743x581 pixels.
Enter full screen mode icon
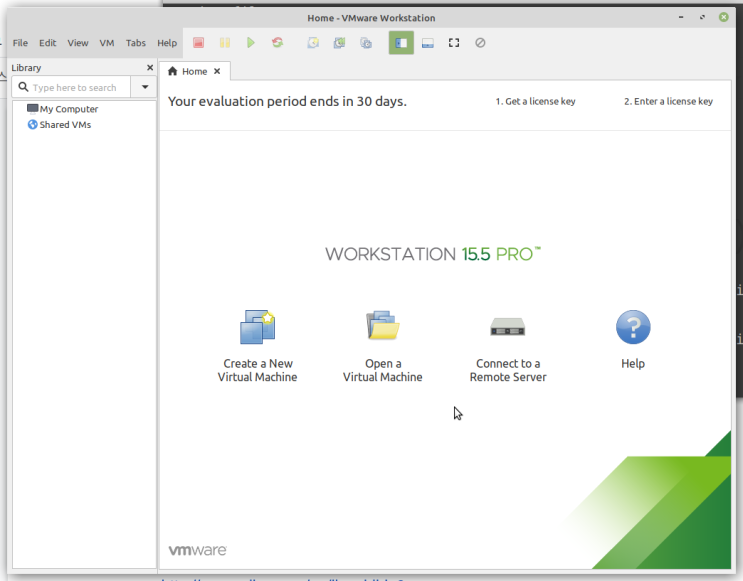coord(454,43)
